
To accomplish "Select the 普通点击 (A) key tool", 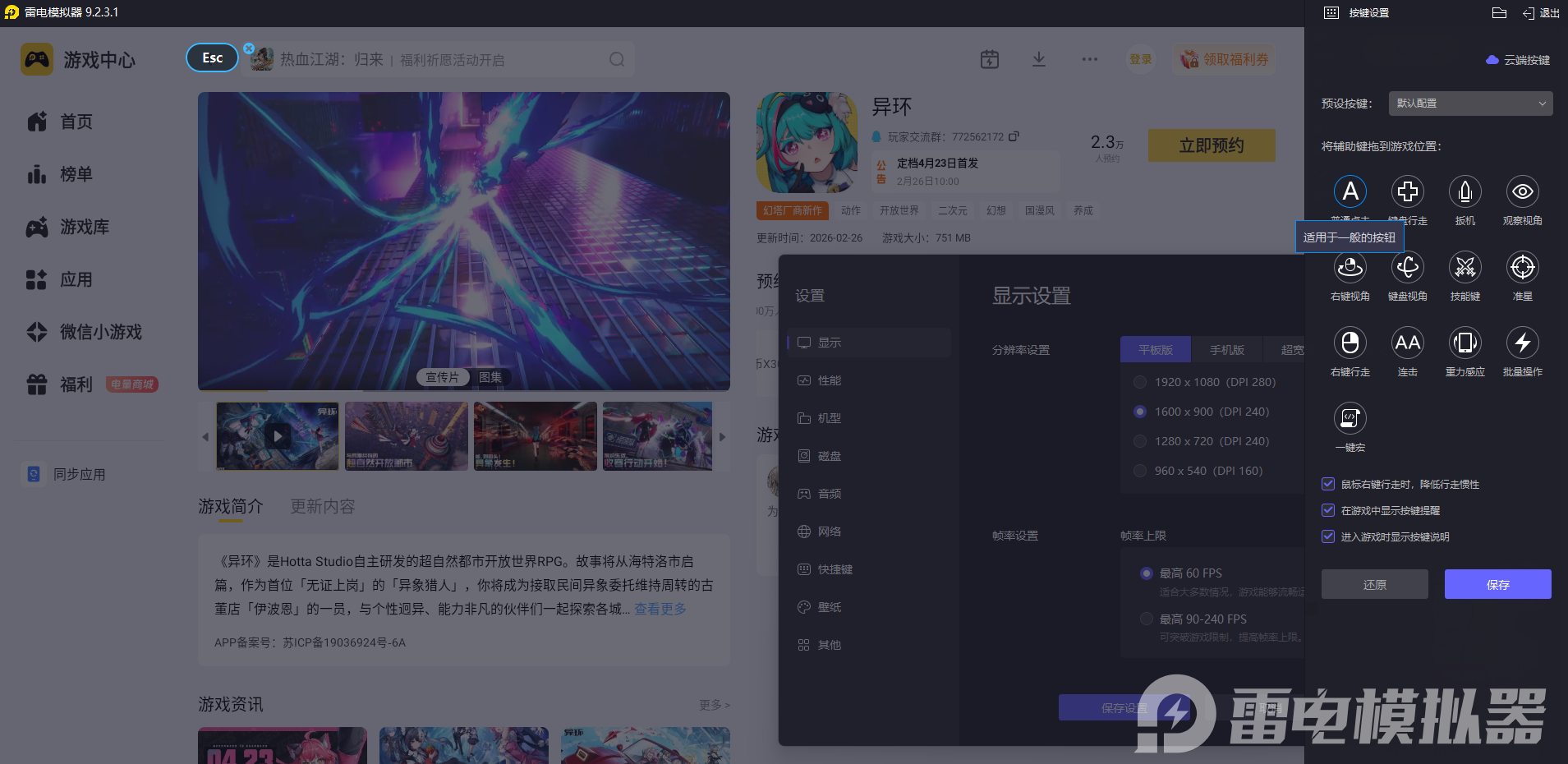I will (x=1350, y=192).
